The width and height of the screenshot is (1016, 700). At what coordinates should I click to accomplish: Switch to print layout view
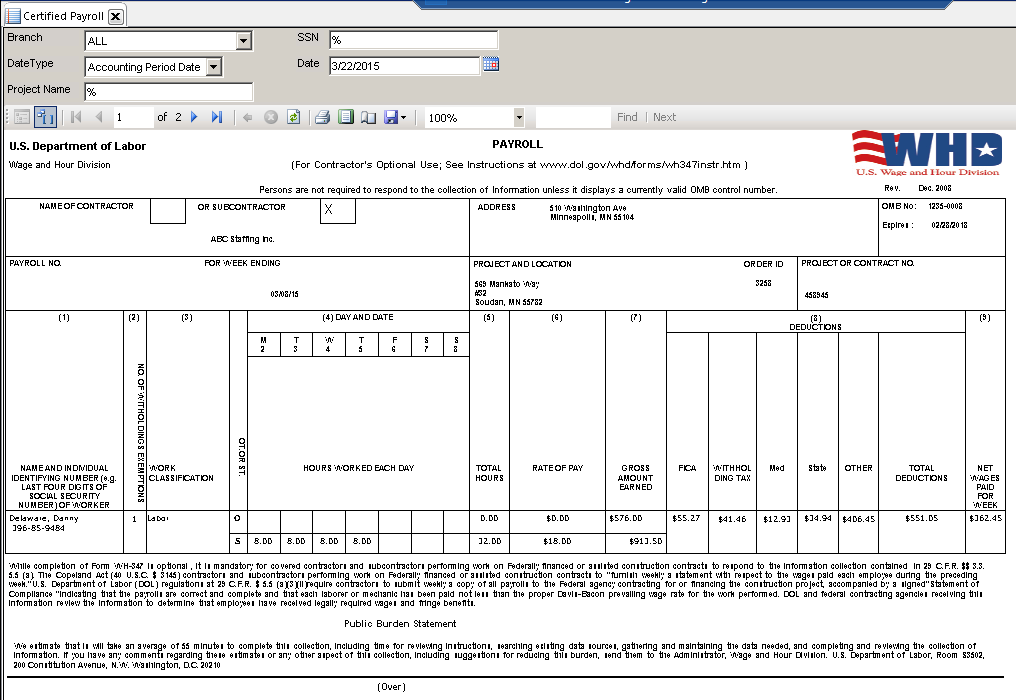[346, 117]
